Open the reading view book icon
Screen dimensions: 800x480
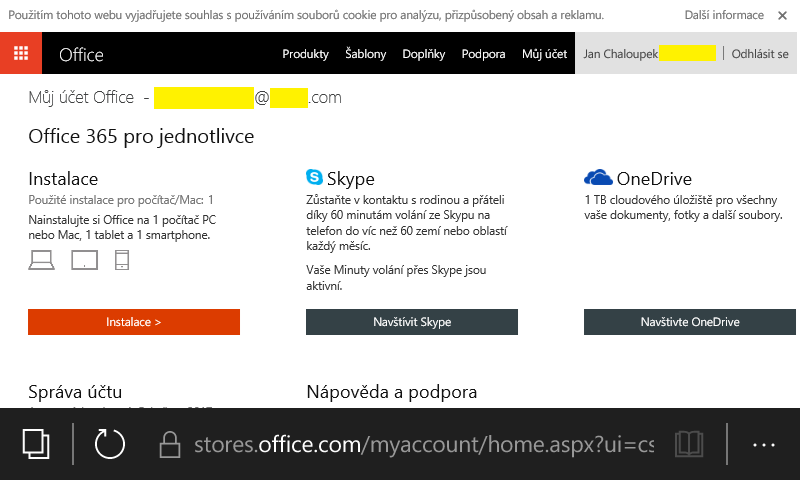click(689, 444)
